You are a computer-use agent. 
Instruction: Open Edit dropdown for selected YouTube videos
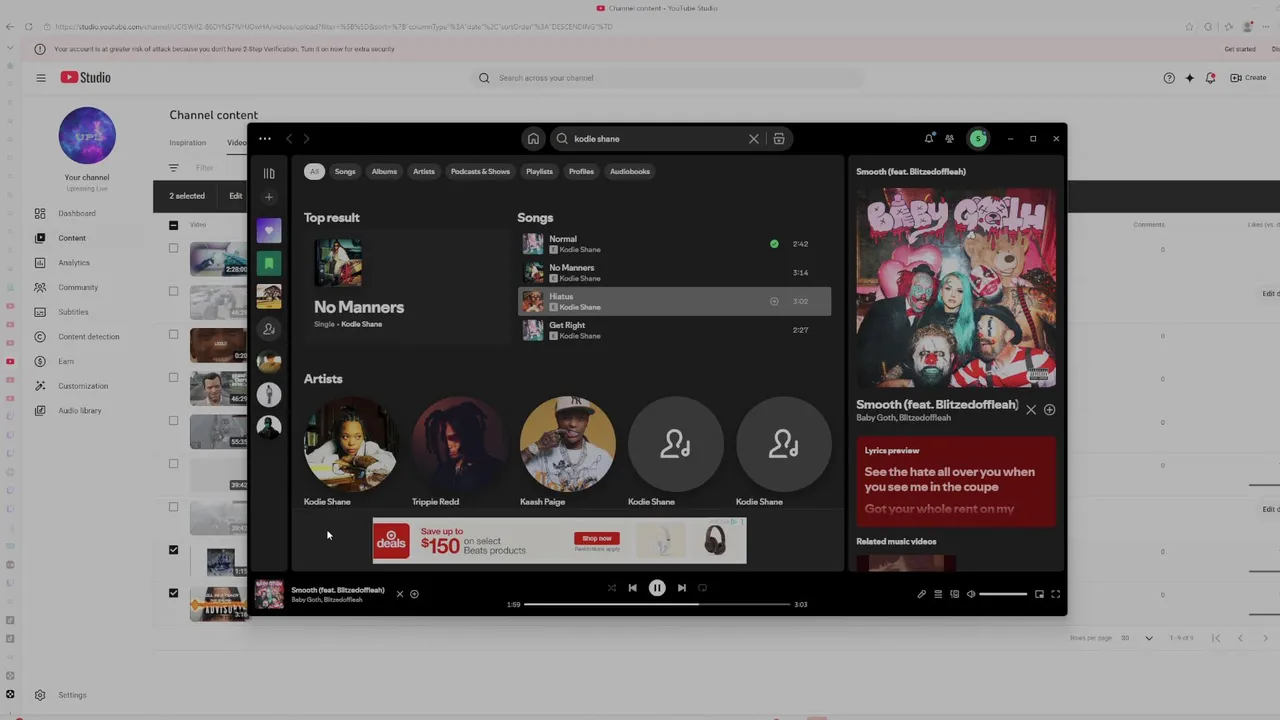tap(237, 196)
